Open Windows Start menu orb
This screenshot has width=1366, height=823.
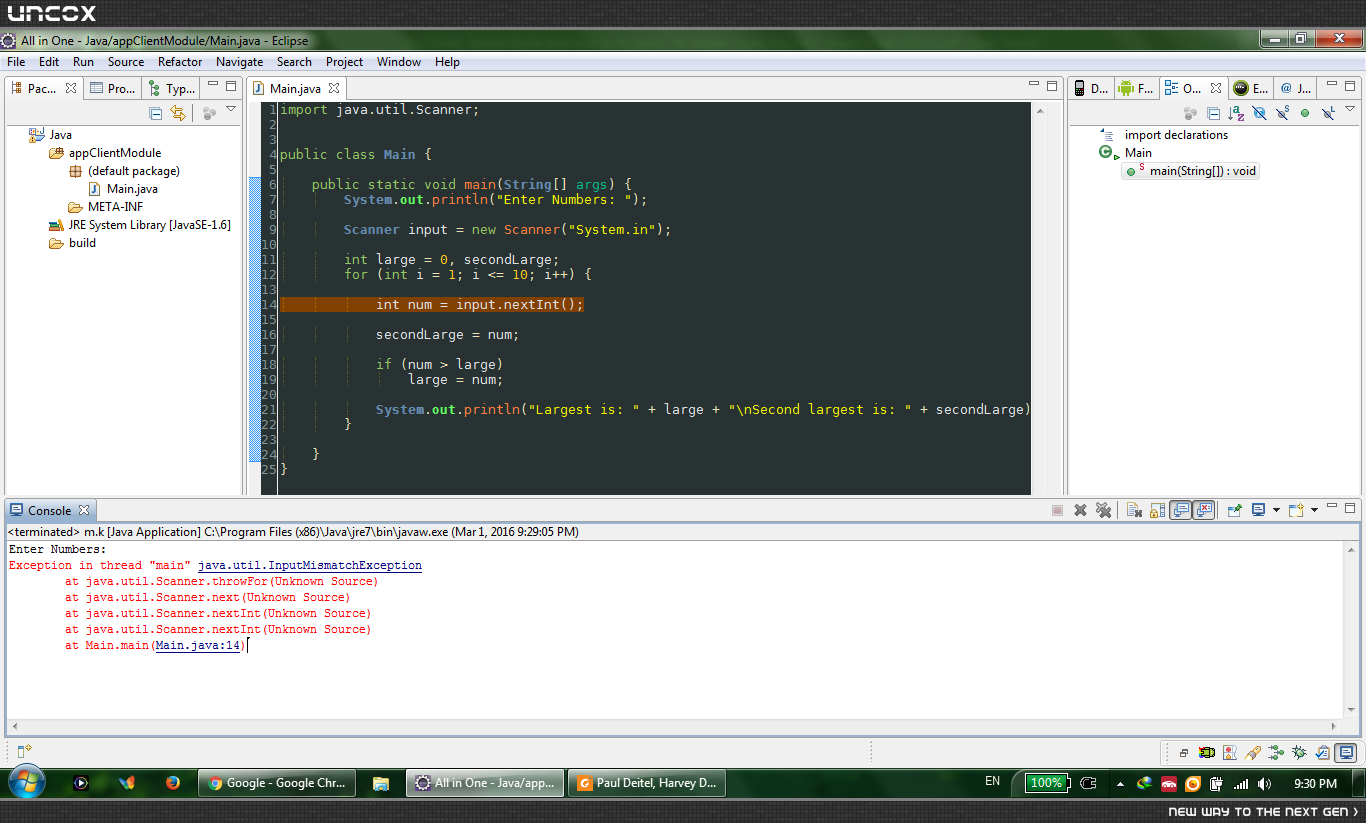[x=25, y=782]
